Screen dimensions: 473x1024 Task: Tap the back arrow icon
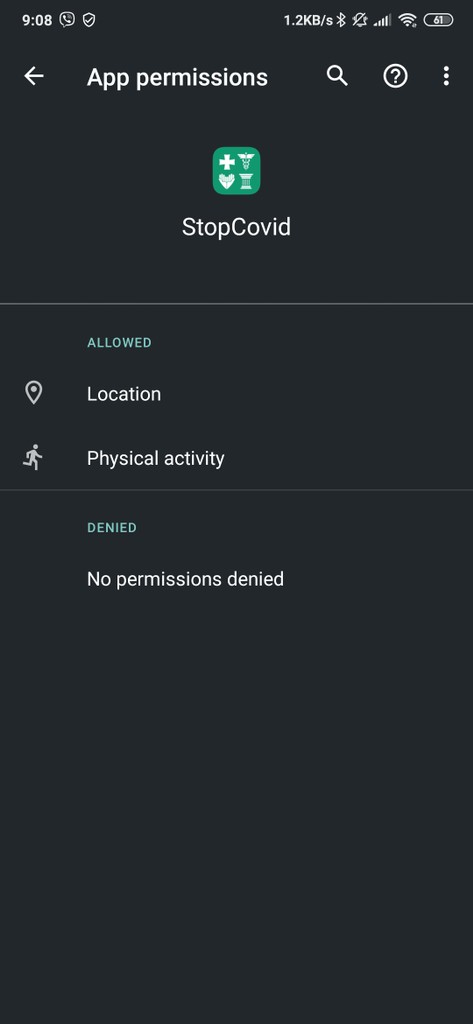[34, 76]
